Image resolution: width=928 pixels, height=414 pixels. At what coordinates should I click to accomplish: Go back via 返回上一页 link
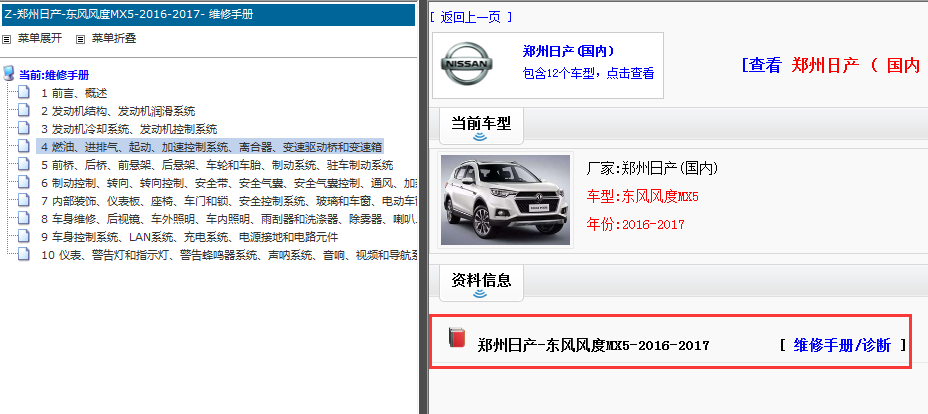click(x=471, y=17)
